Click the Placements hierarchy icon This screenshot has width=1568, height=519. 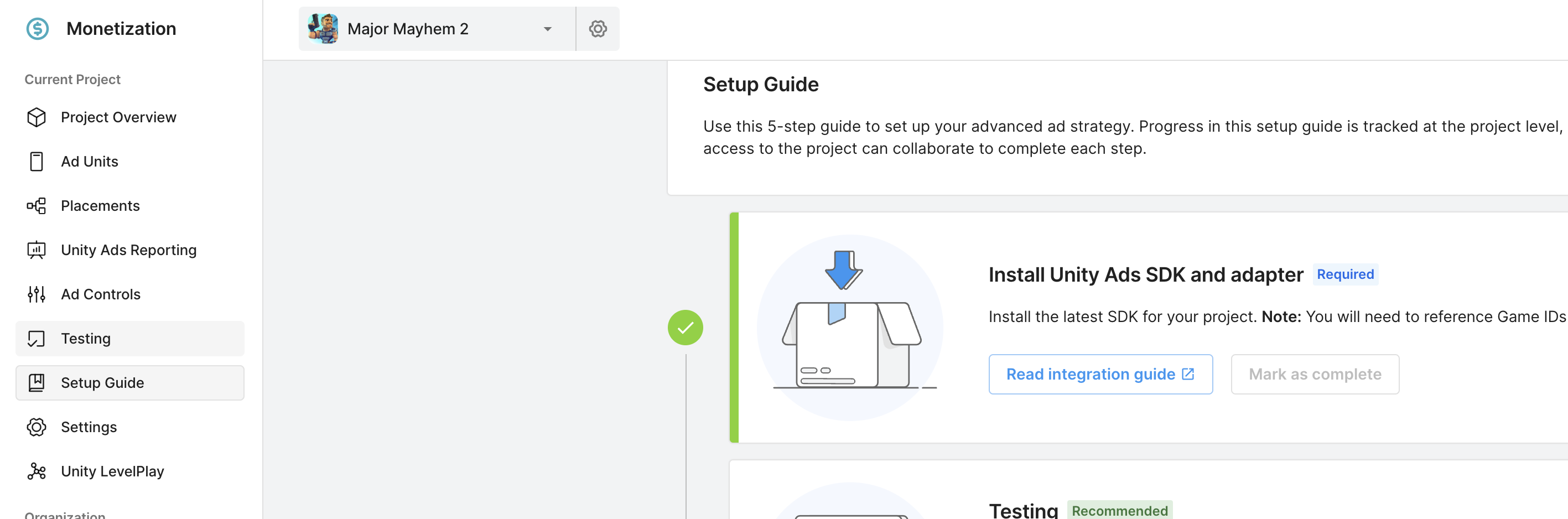[37, 206]
